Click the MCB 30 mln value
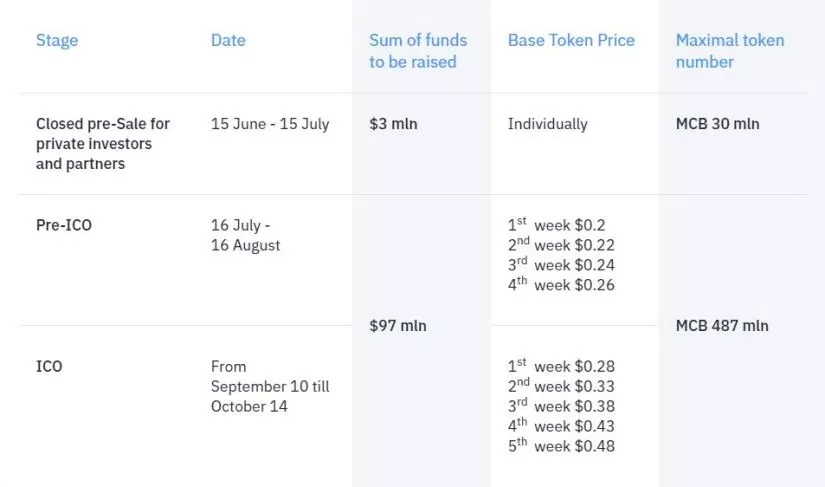The width and height of the screenshot is (825, 487). [x=717, y=125]
